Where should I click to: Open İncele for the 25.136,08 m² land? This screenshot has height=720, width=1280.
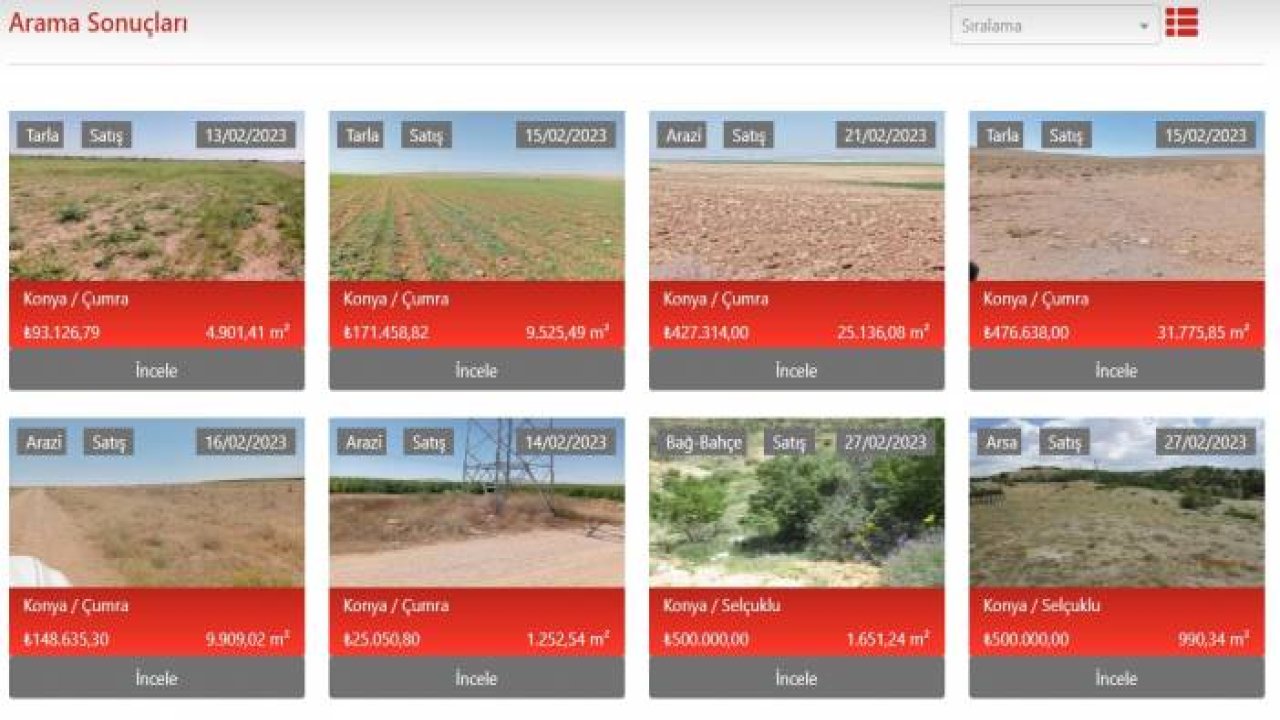(x=796, y=370)
